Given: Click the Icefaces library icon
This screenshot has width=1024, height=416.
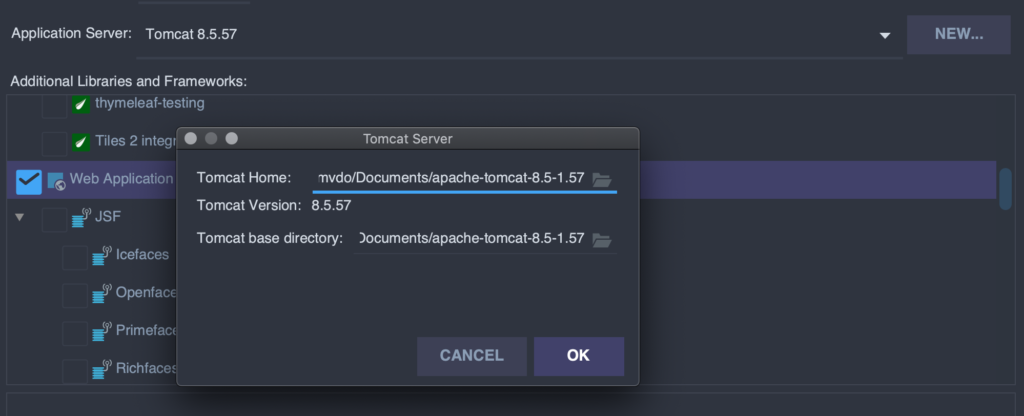Looking at the screenshot, I should pyautogui.click(x=101, y=256).
